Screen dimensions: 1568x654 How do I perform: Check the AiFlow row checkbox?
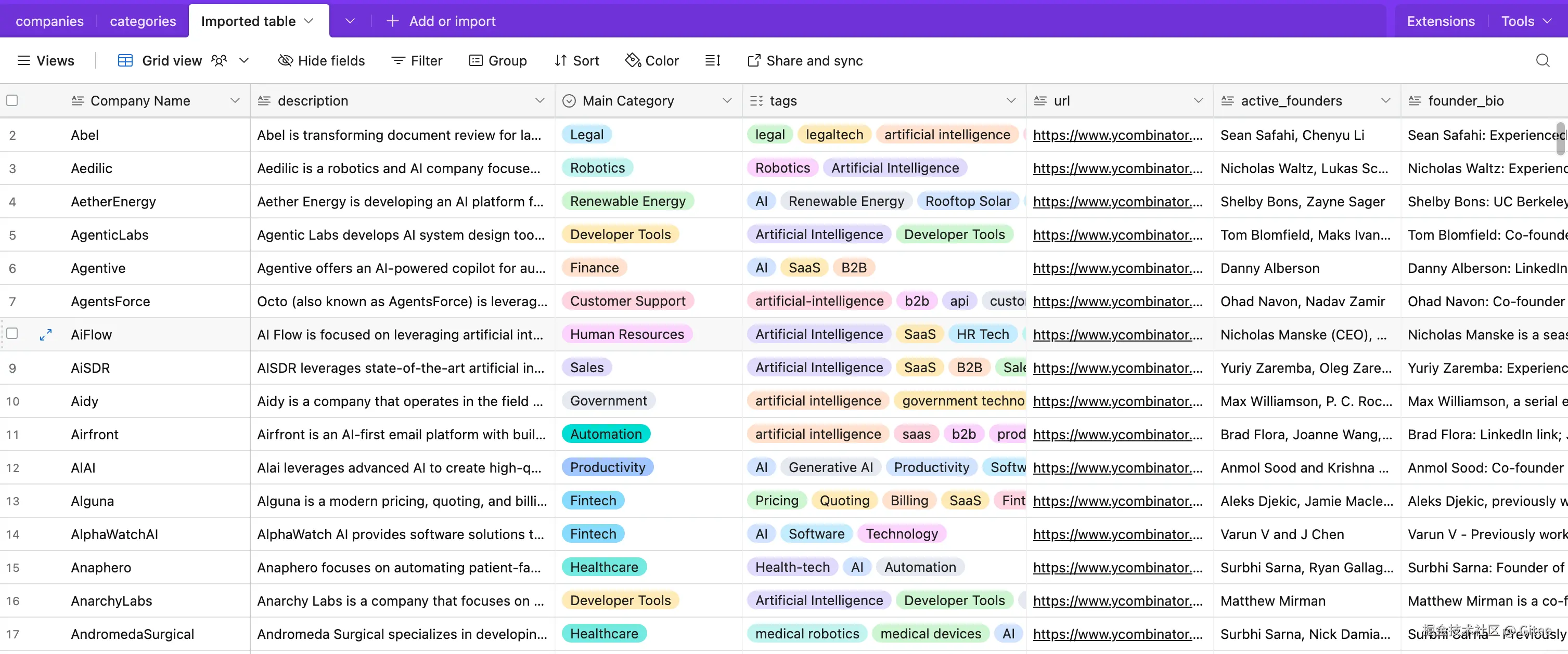[12, 333]
